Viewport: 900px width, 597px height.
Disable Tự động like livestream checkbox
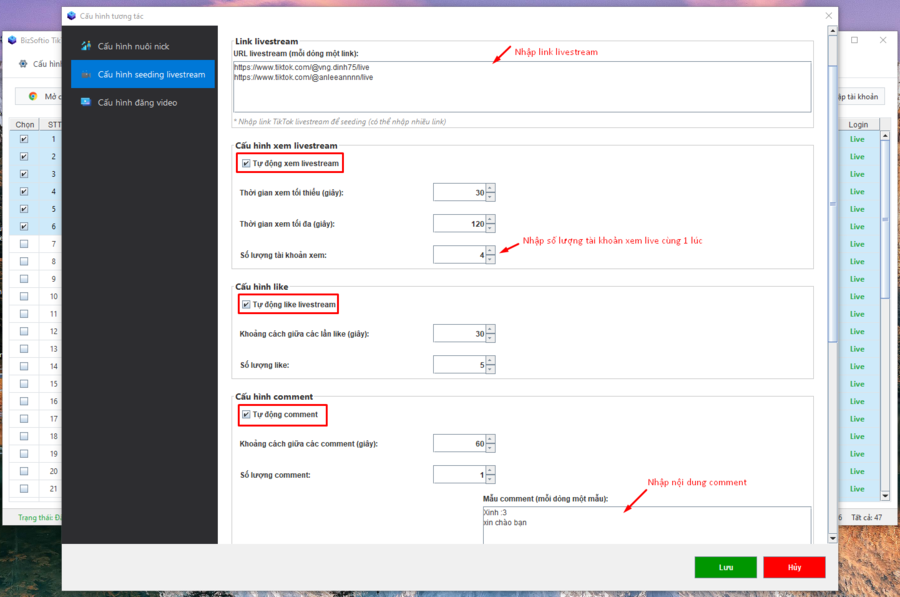coord(246,304)
